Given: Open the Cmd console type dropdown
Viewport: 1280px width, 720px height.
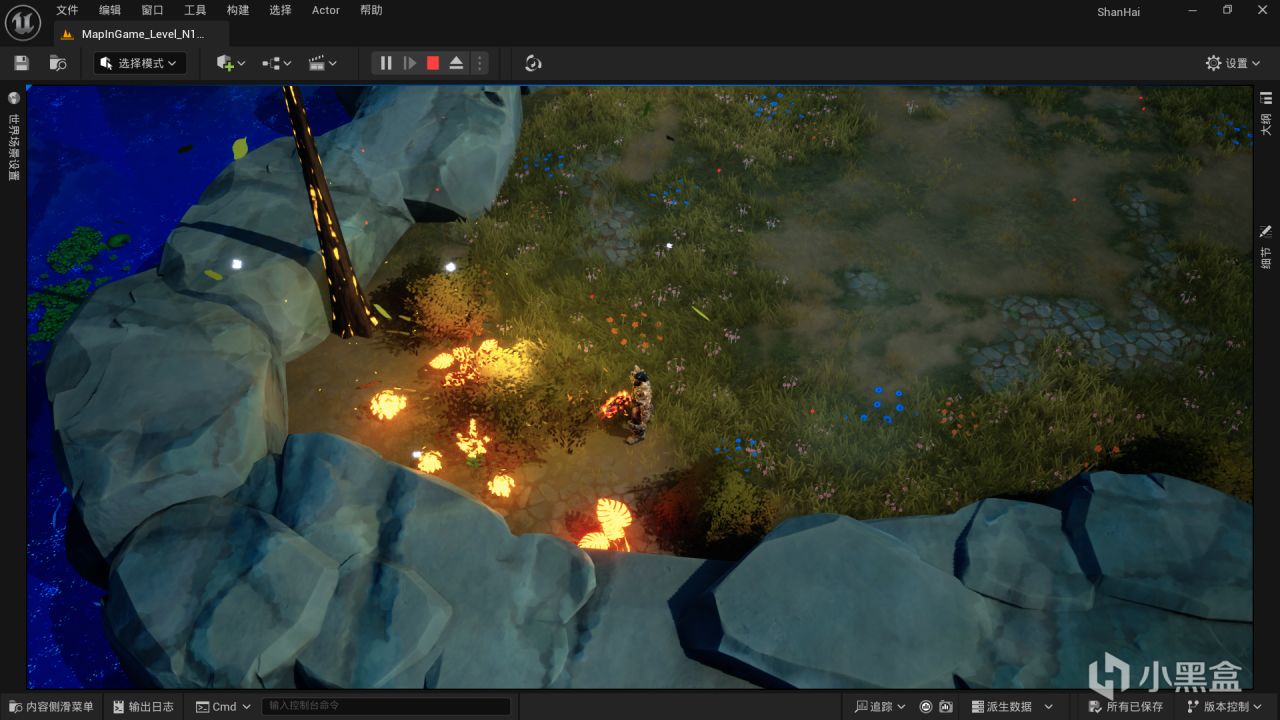Looking at the screenshot, I should coord(224,707).
